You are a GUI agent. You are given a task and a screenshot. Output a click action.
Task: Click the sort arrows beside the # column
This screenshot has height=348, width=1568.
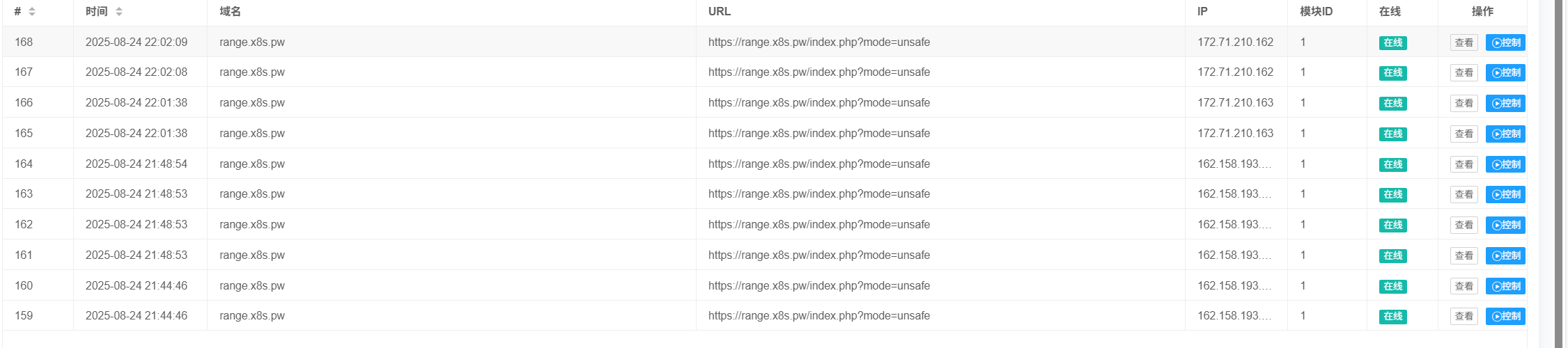coord(32,12)
